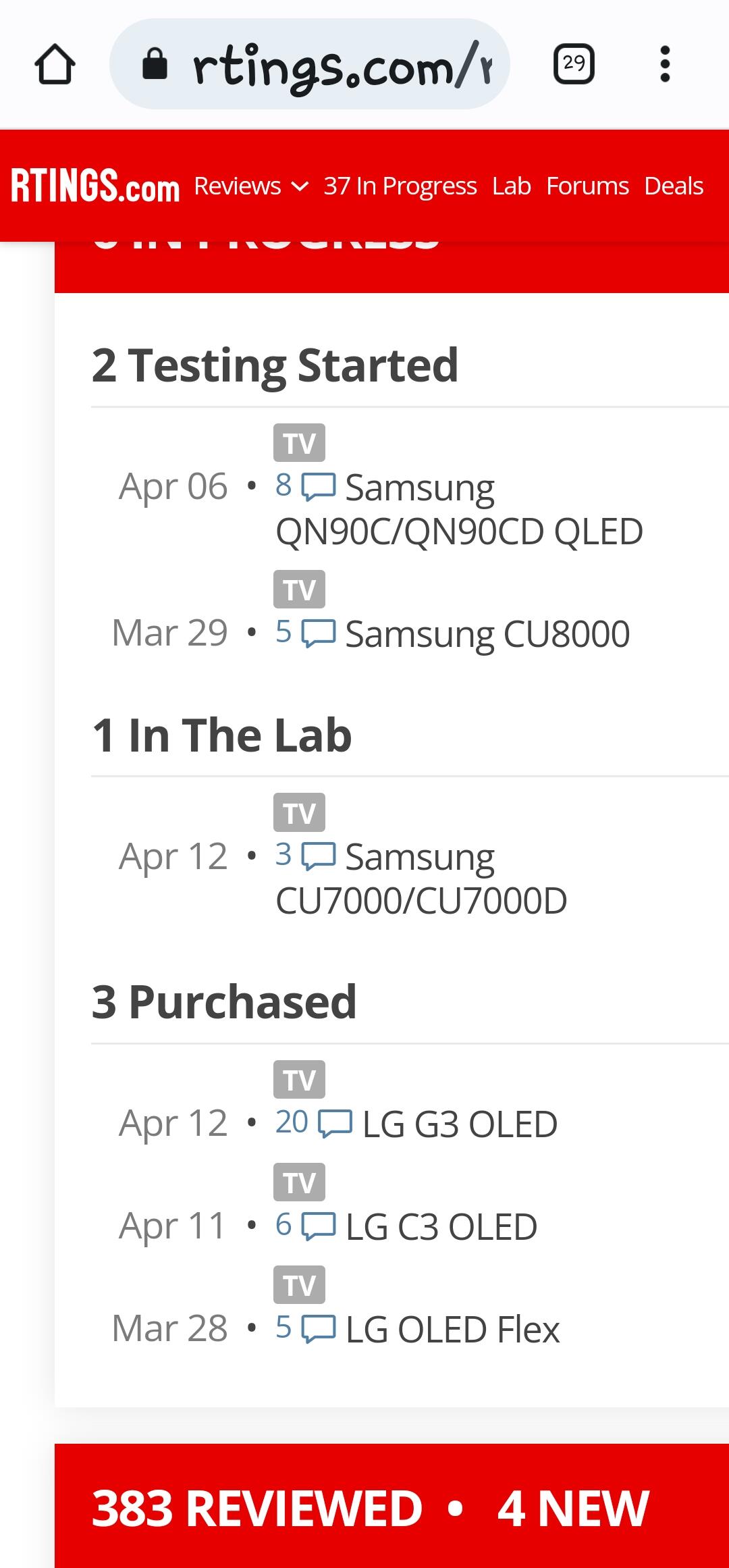Open the Deals navigation link
Image resolution: width=729 pixels, height=1568 pixels.
674,186
